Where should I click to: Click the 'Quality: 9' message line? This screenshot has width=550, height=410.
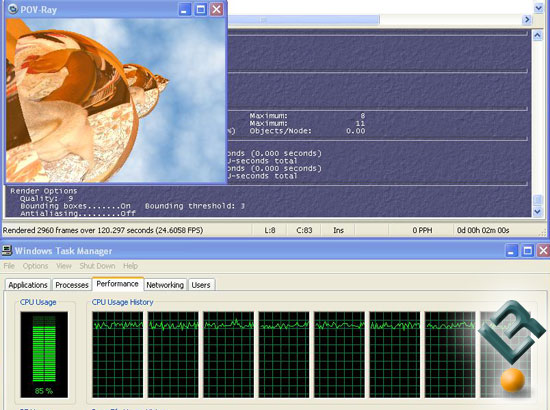46,198
